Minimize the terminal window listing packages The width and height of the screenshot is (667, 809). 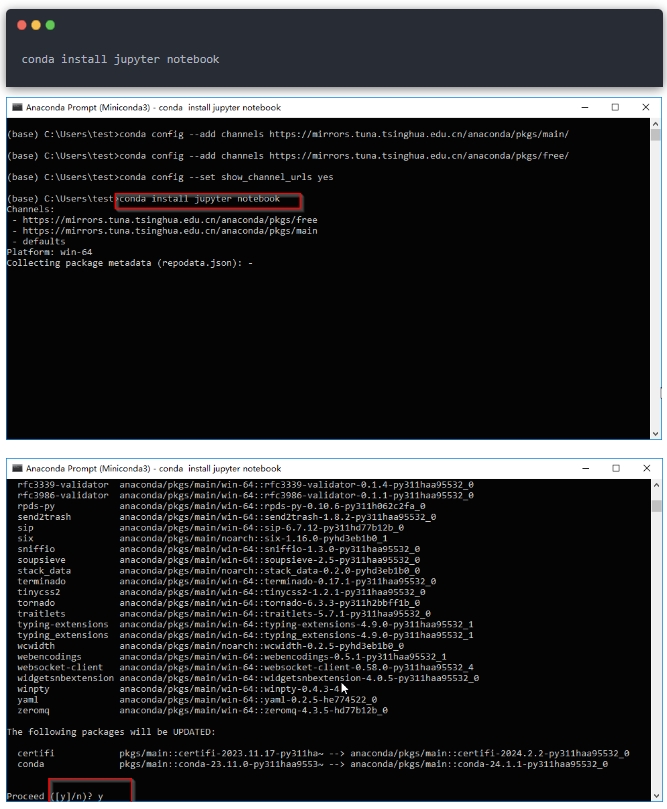(585, 468)
